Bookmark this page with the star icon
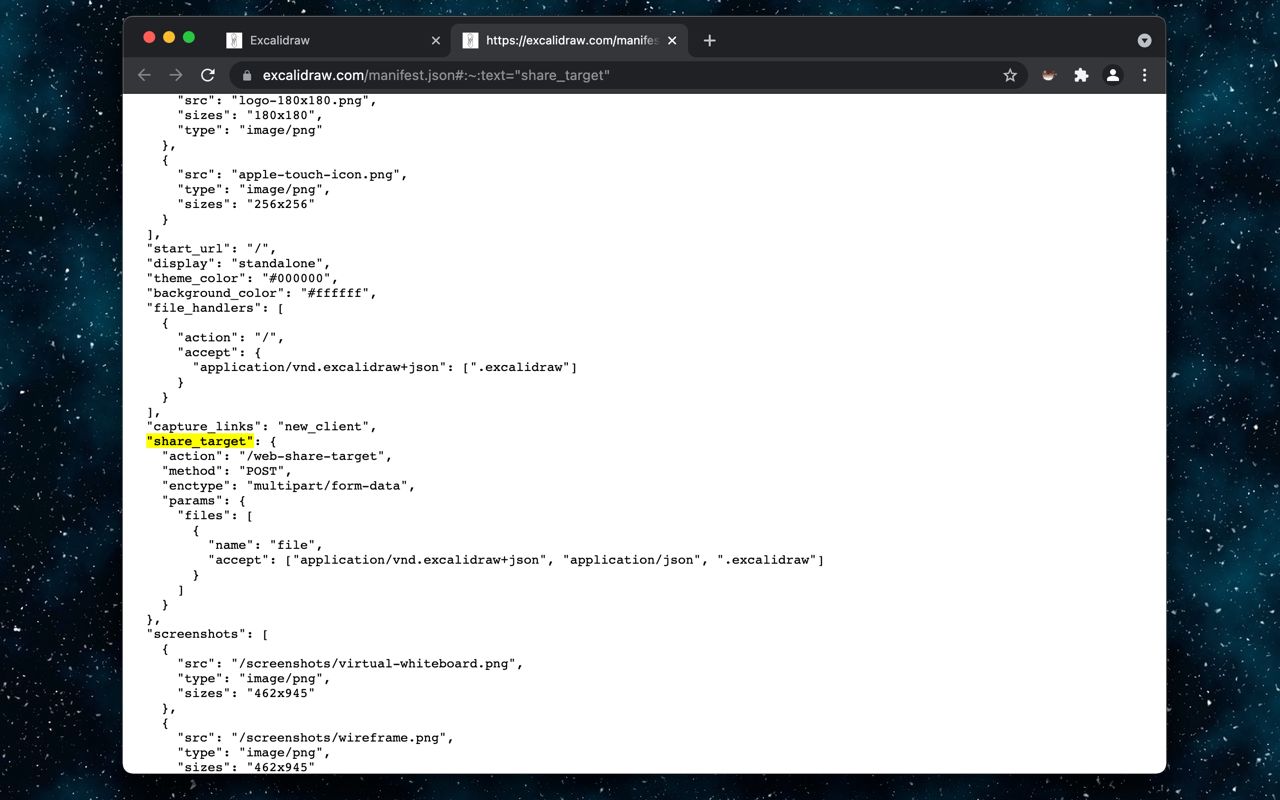Viewport: 1280px width, 800px height. (1010, 75)
